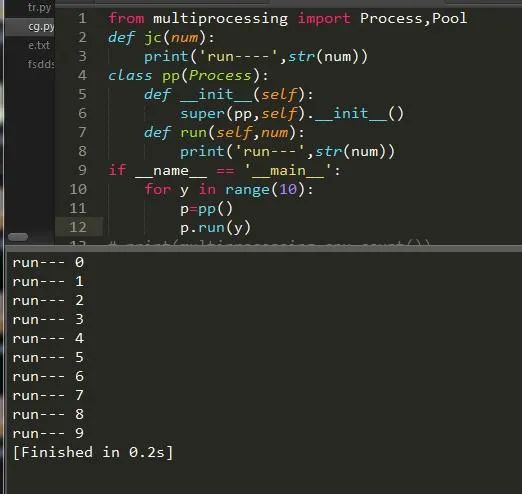This screenshot has width=522, height=494.
Task: Click line number 9 in gutter
Action: pyautogui.click(x=82, y=170)
